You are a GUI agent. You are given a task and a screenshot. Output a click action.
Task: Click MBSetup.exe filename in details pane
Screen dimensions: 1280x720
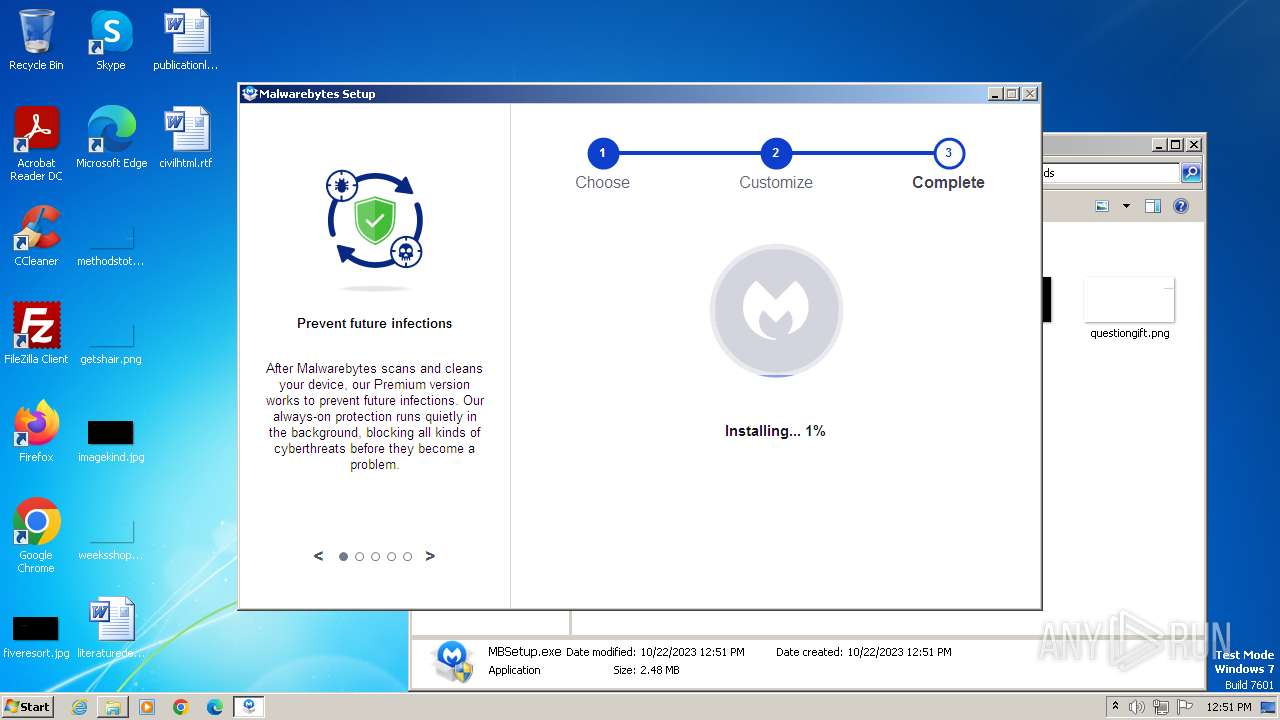(525, 651)
